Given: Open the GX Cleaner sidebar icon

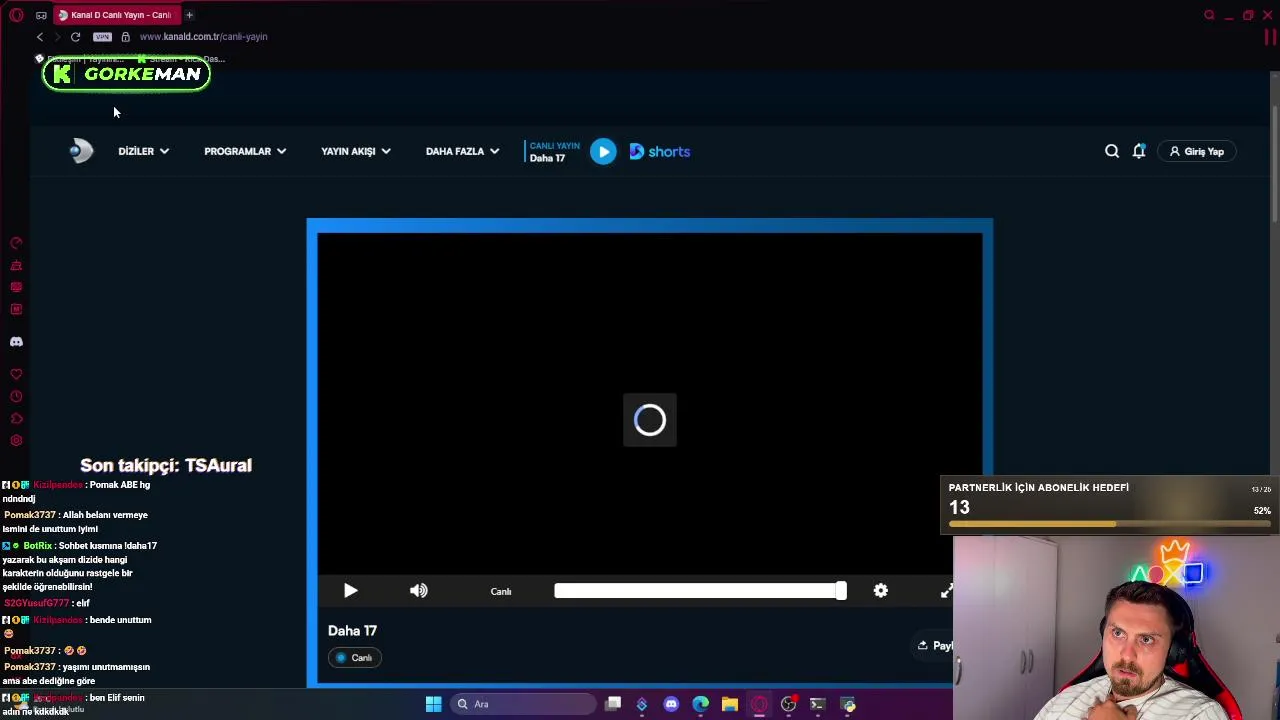Looking at the screenshot, I should 16,265.
